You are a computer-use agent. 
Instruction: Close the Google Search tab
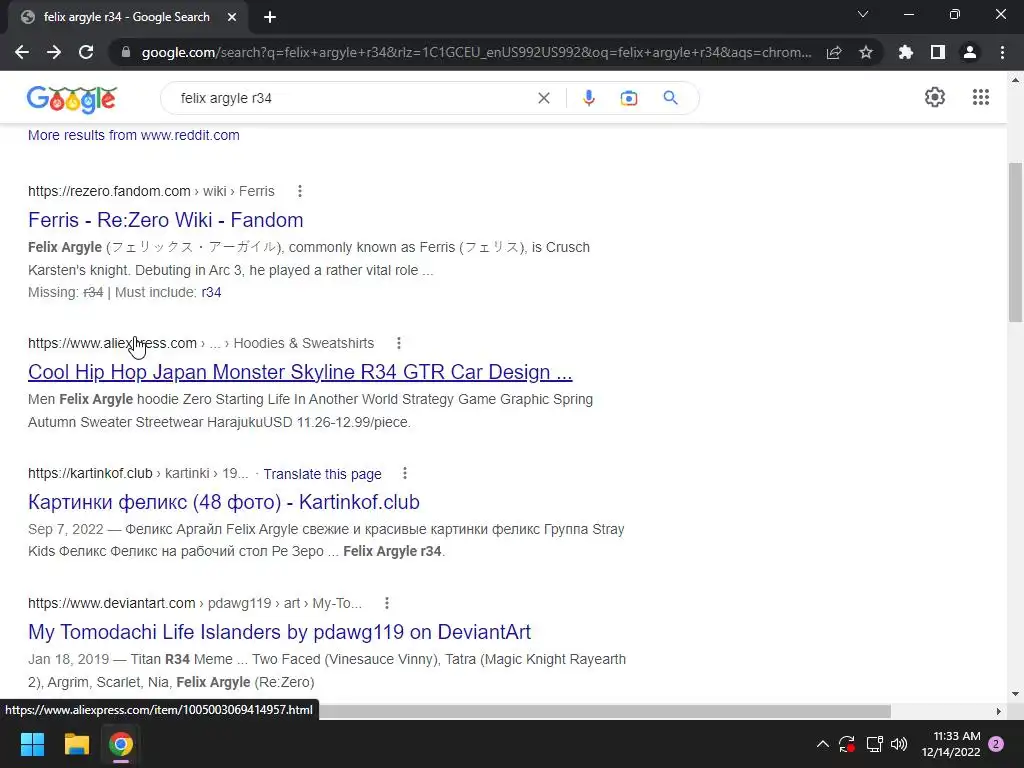[x=232, y=18]
